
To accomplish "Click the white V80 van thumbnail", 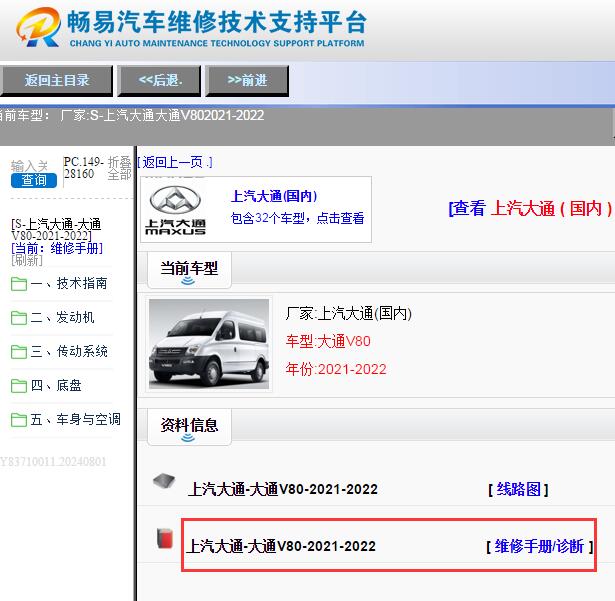I will [x=209, y=344].
